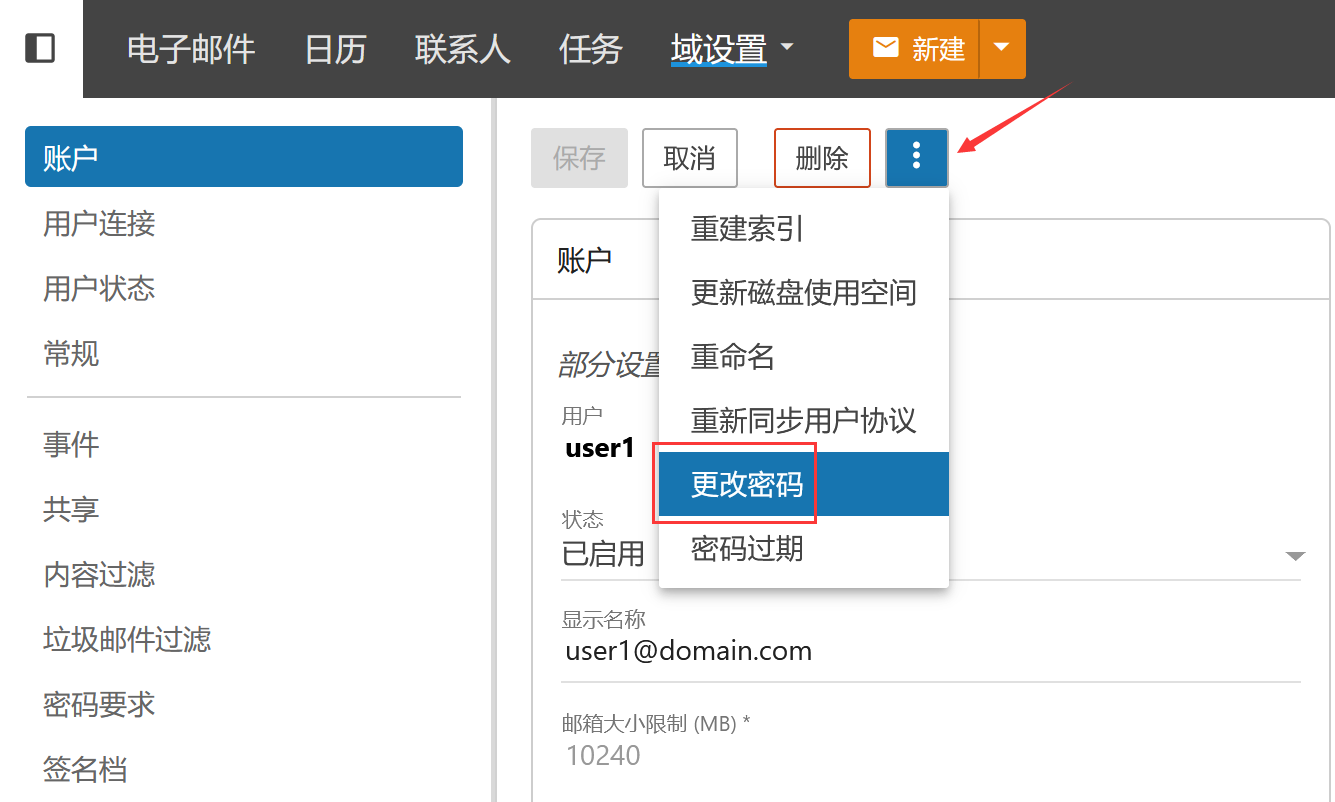Open 用户连接 in the sidebar
The image size is (1335, 802).
pos(99,223)
